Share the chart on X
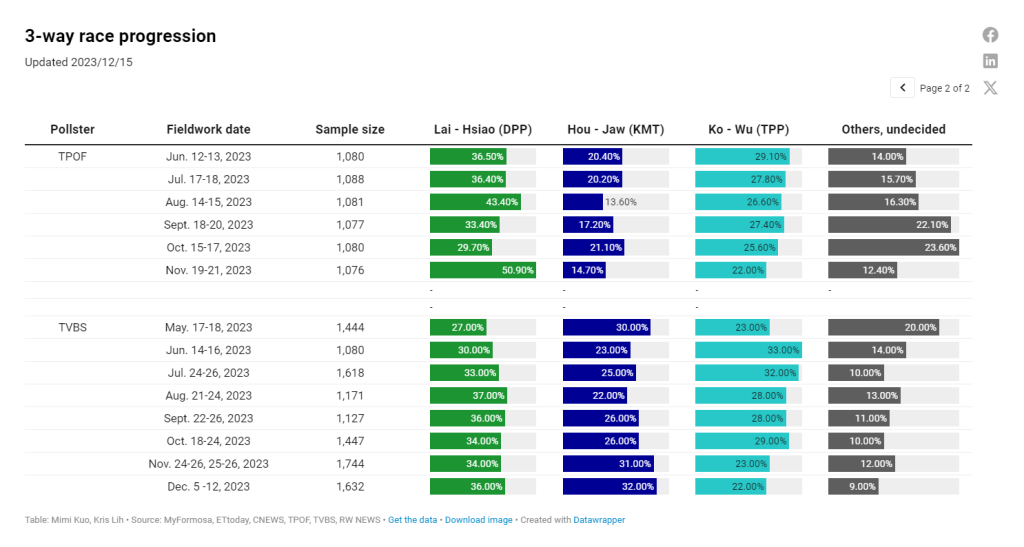Viewport: 1024px width, 547px height. tap(990, 88)
